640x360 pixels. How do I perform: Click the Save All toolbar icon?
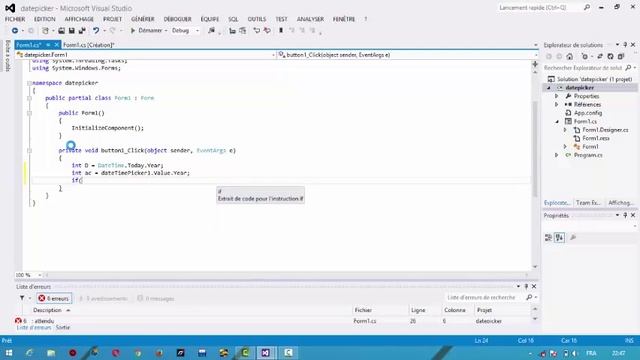click(x=82, y=31)
